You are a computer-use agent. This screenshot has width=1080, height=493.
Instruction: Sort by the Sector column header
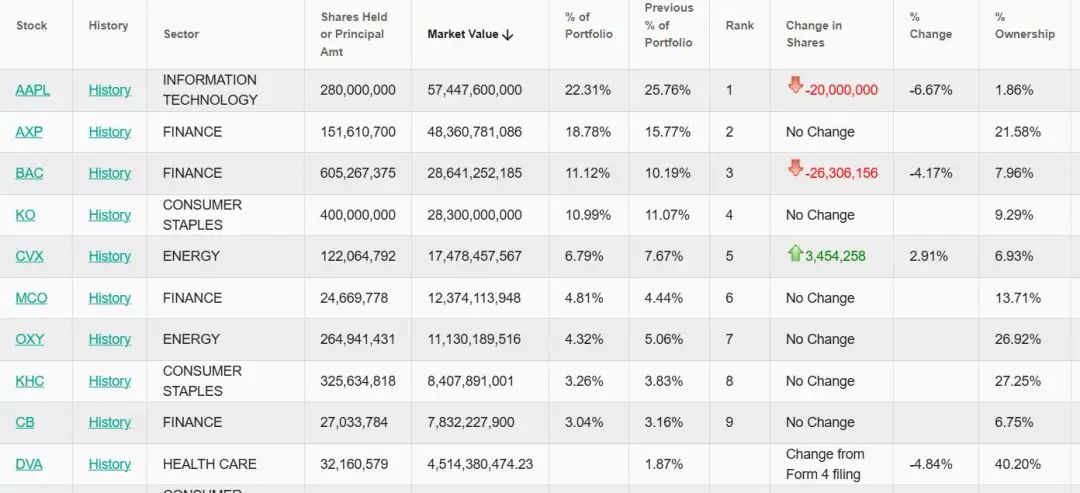181,34
